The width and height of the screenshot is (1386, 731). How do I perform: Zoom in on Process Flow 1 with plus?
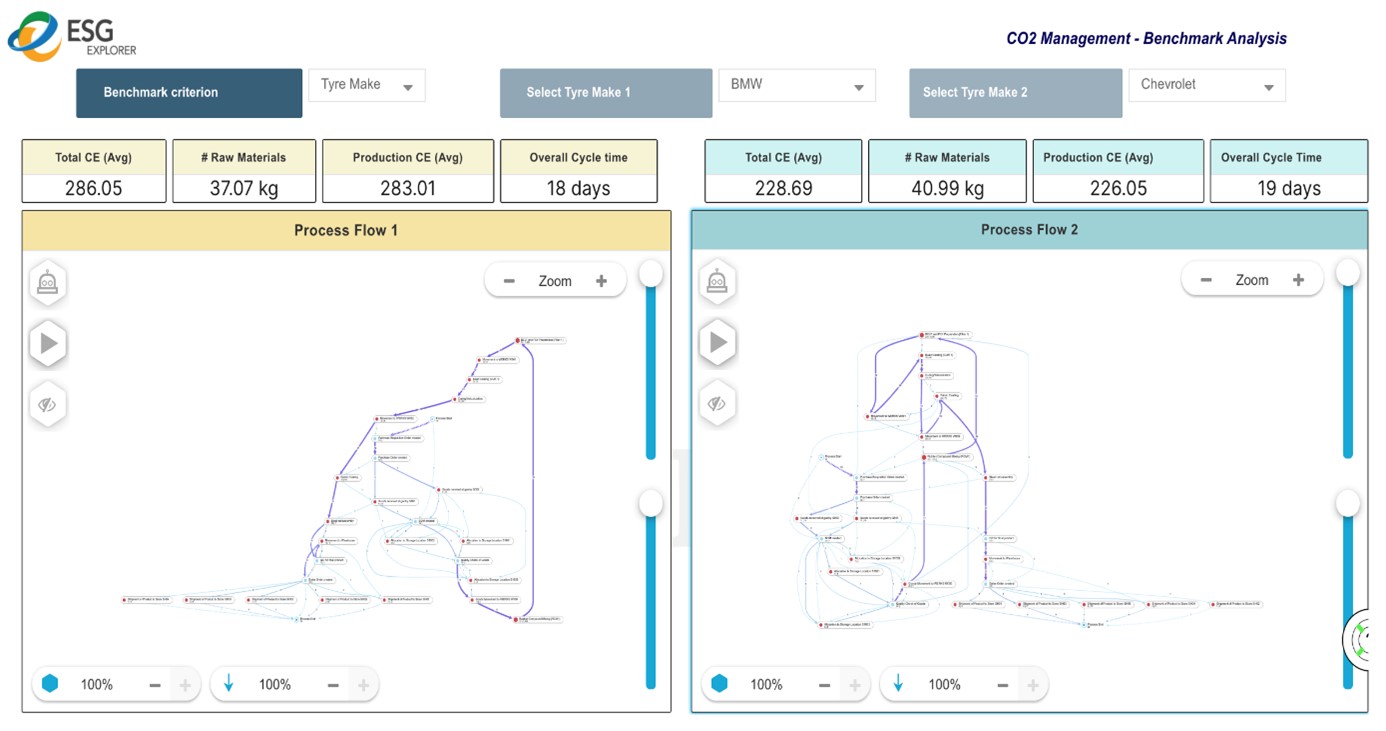[601, 281]
